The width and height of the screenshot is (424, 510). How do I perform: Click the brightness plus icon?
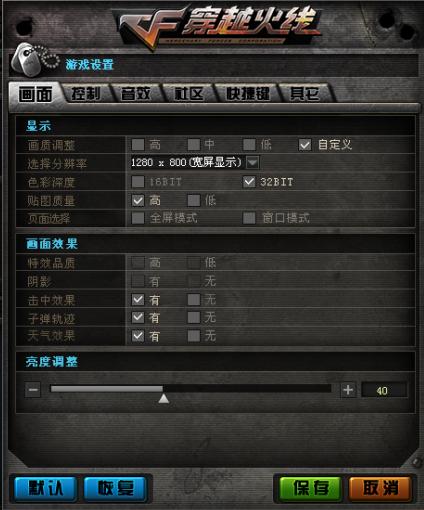coord(348,390)
